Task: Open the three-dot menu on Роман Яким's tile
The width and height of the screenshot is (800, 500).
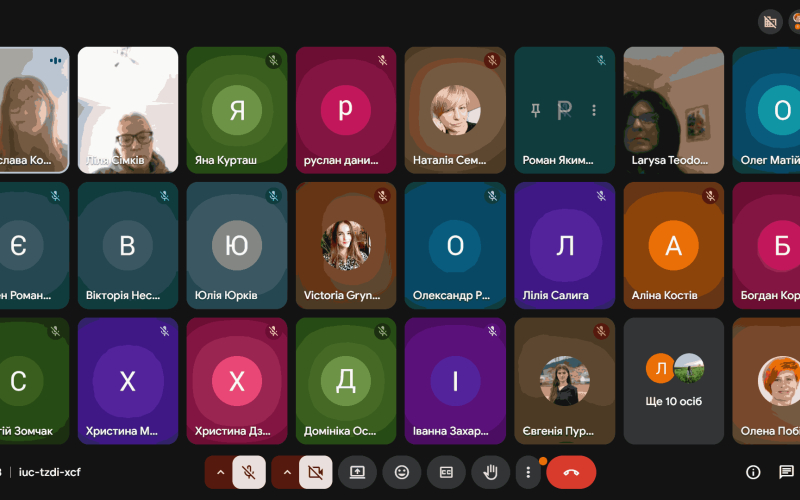Action: coord(593,110)
